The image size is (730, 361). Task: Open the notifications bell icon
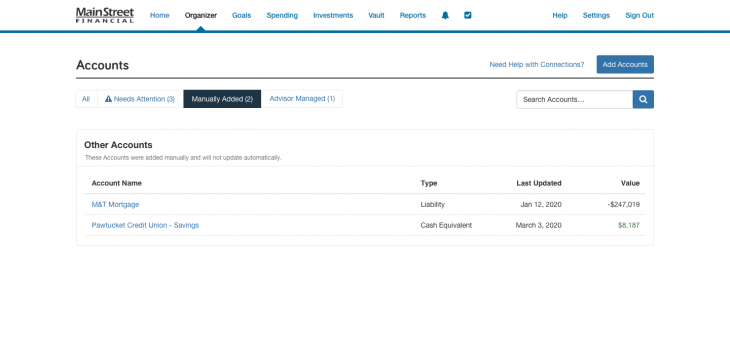click(x=445, y=15)
